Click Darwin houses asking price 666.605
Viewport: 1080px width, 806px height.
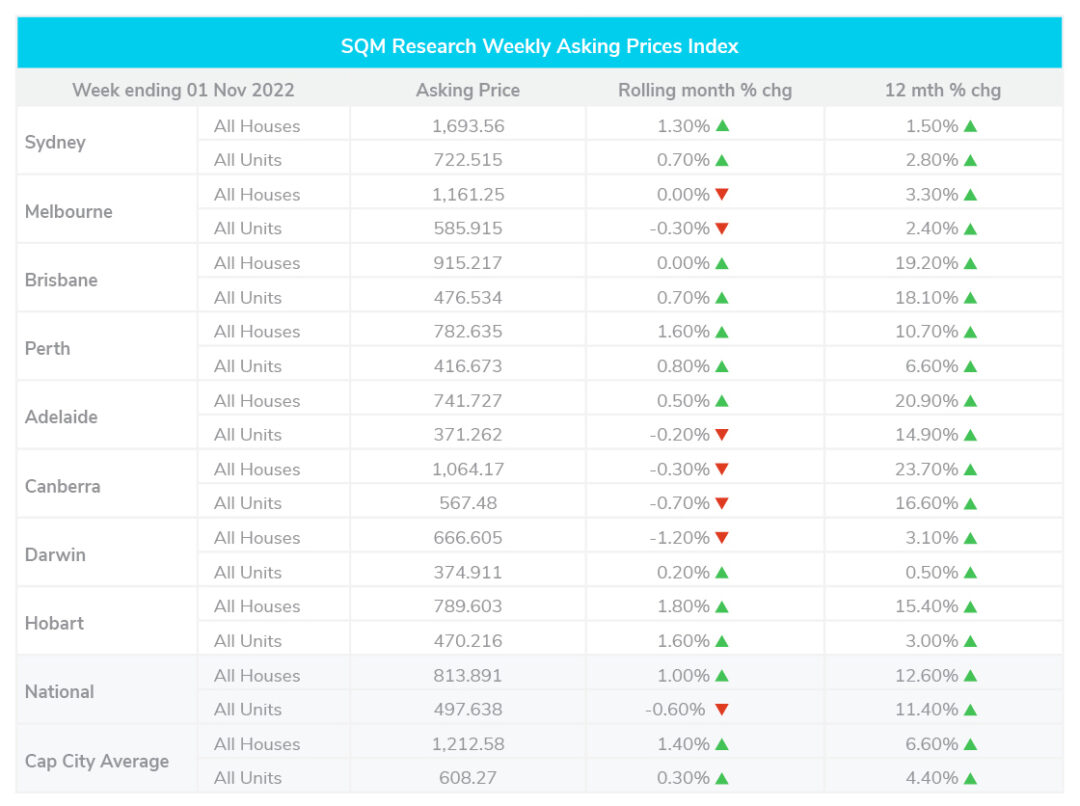468,538
